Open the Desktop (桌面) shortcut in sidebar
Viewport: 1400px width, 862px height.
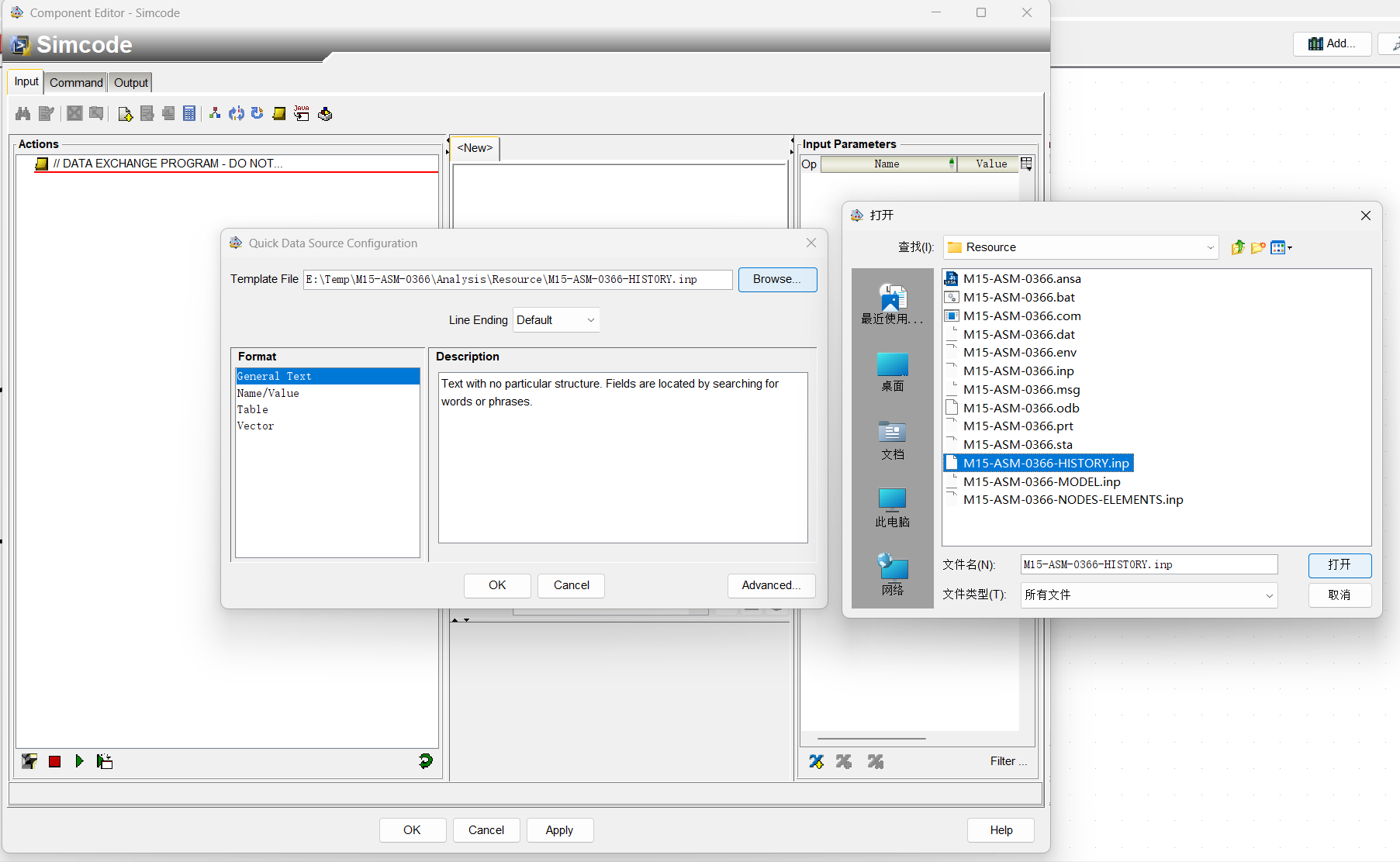coord(892,372)
